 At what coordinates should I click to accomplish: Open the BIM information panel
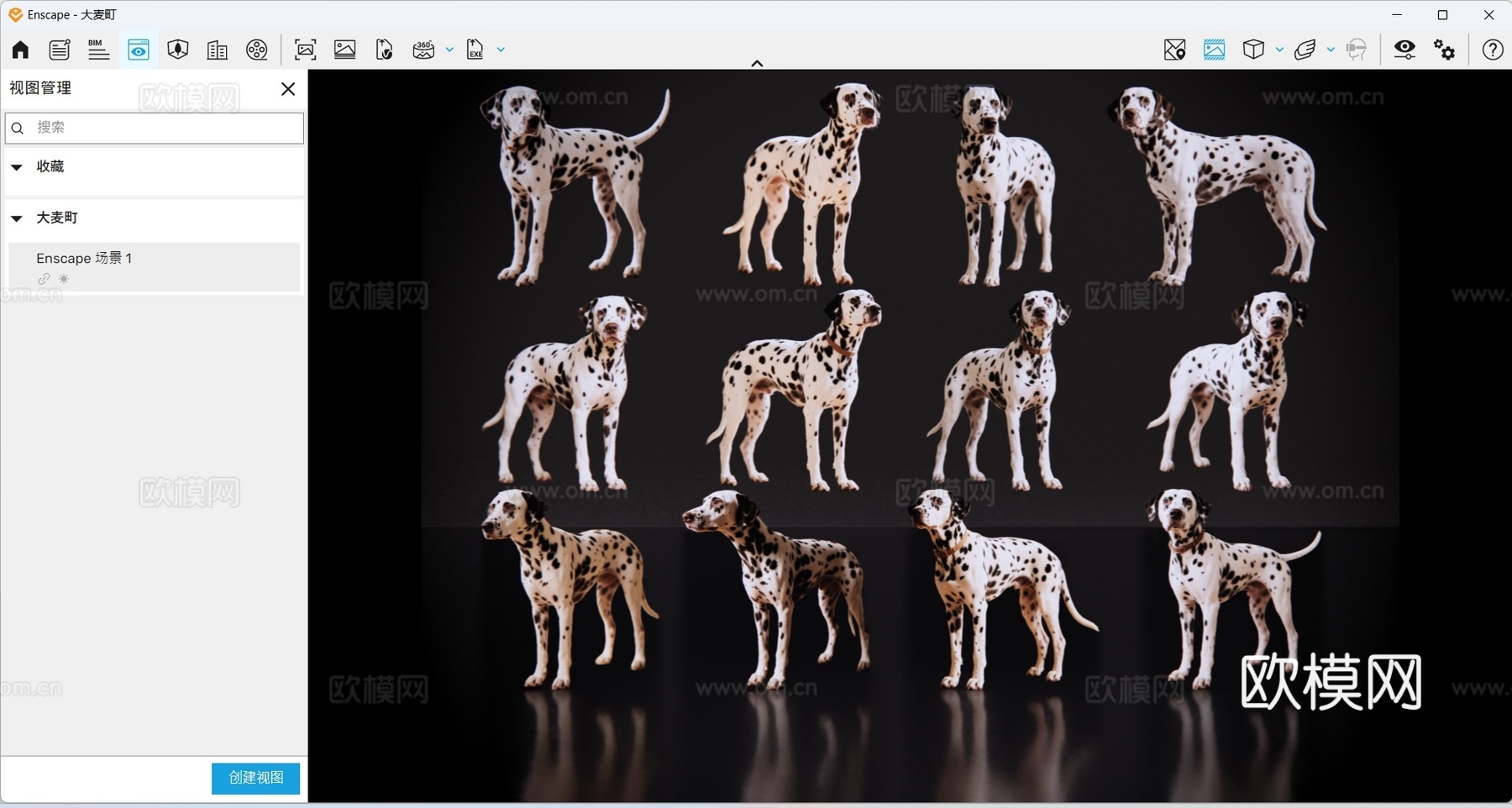[98, 50]
